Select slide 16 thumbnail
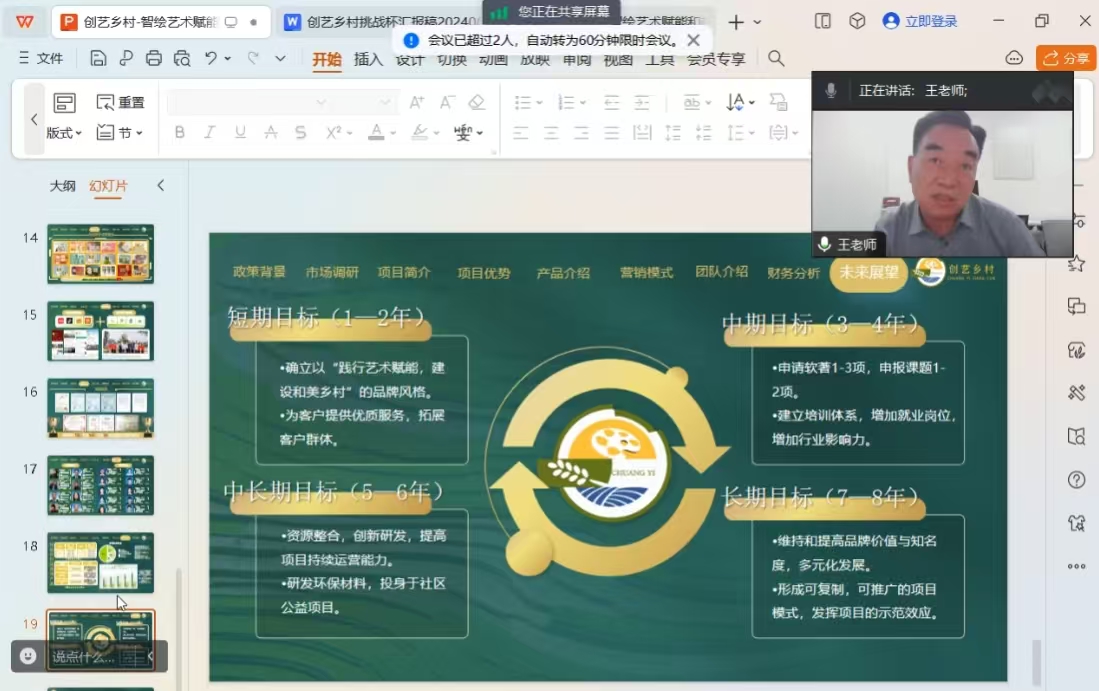1099x691 pixels. coord(100,407)
